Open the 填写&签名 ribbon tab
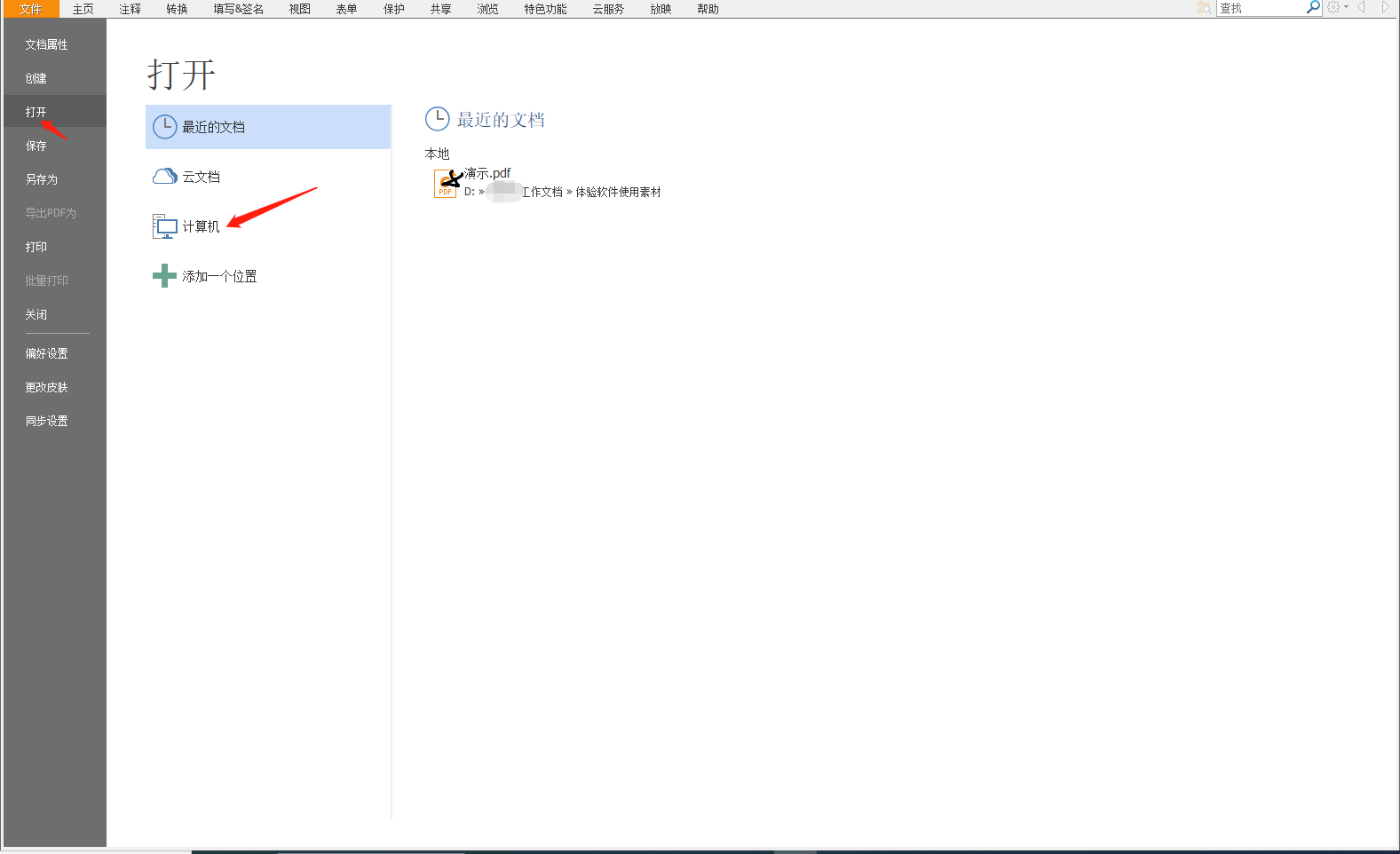Image resolution: width=1400 pixels, height=854 pixels. click(238, 9)
